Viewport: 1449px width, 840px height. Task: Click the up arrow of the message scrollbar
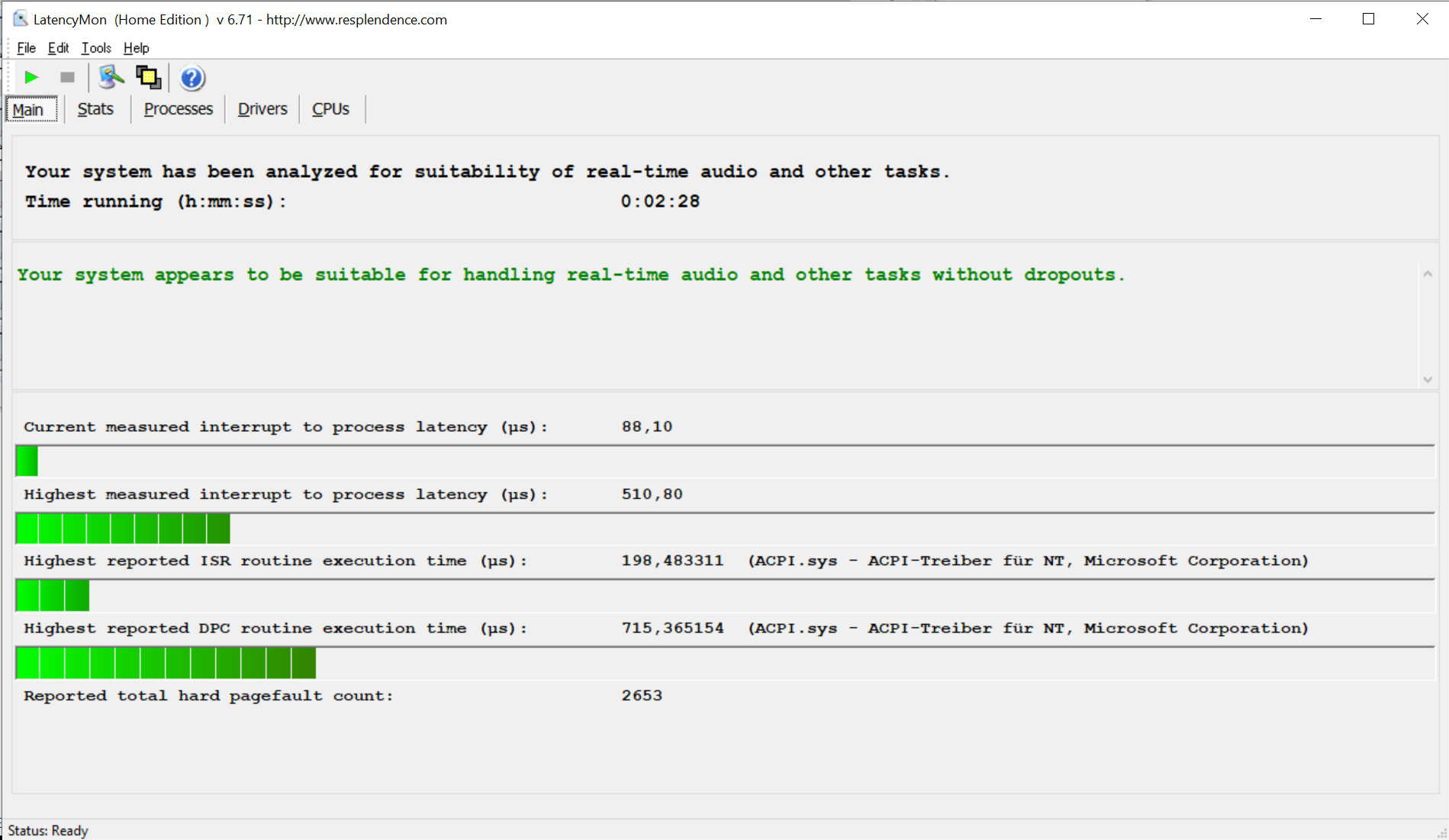tap(1428, 274)
